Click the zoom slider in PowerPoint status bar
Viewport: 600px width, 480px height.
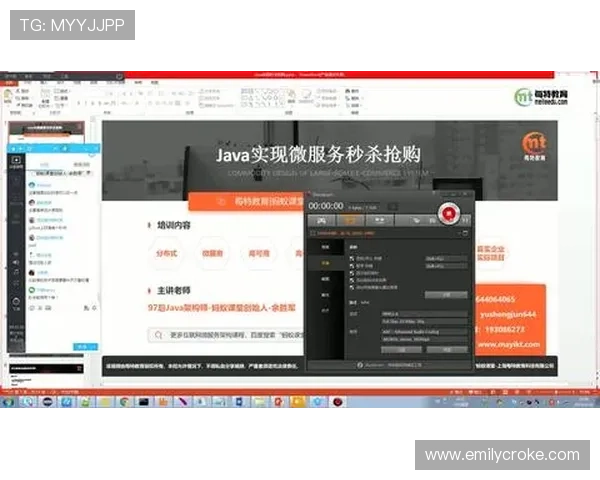(555, 392)
